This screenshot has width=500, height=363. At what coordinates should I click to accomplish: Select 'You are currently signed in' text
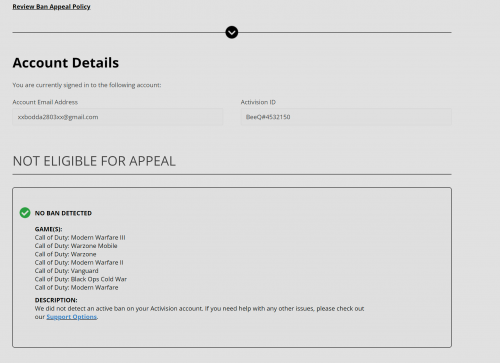pos(87,85)
